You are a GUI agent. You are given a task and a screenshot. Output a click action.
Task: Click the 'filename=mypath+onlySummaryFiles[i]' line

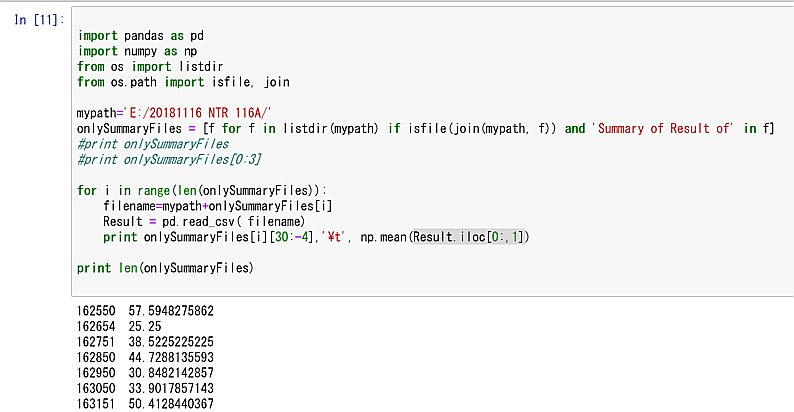click(x=218, y=206)
